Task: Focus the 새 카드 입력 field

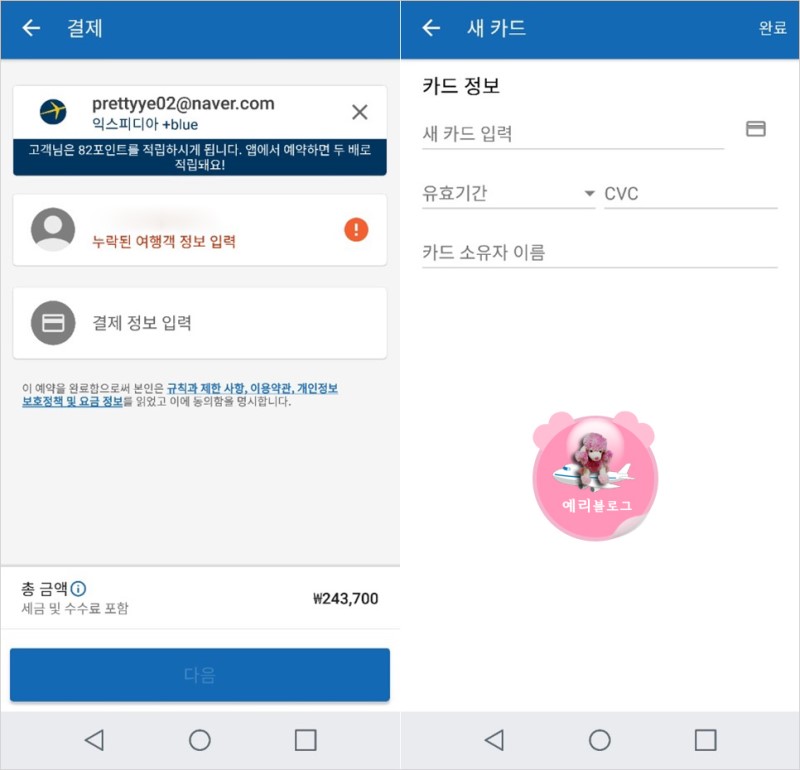Action: click(573, 134)
